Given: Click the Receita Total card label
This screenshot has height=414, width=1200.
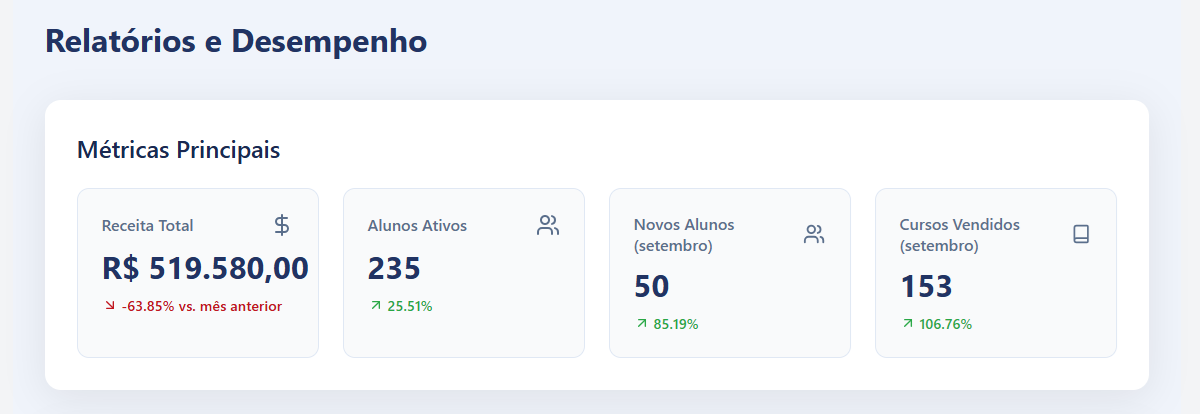Looking at the screenshot, I should (x=147, y=225).
